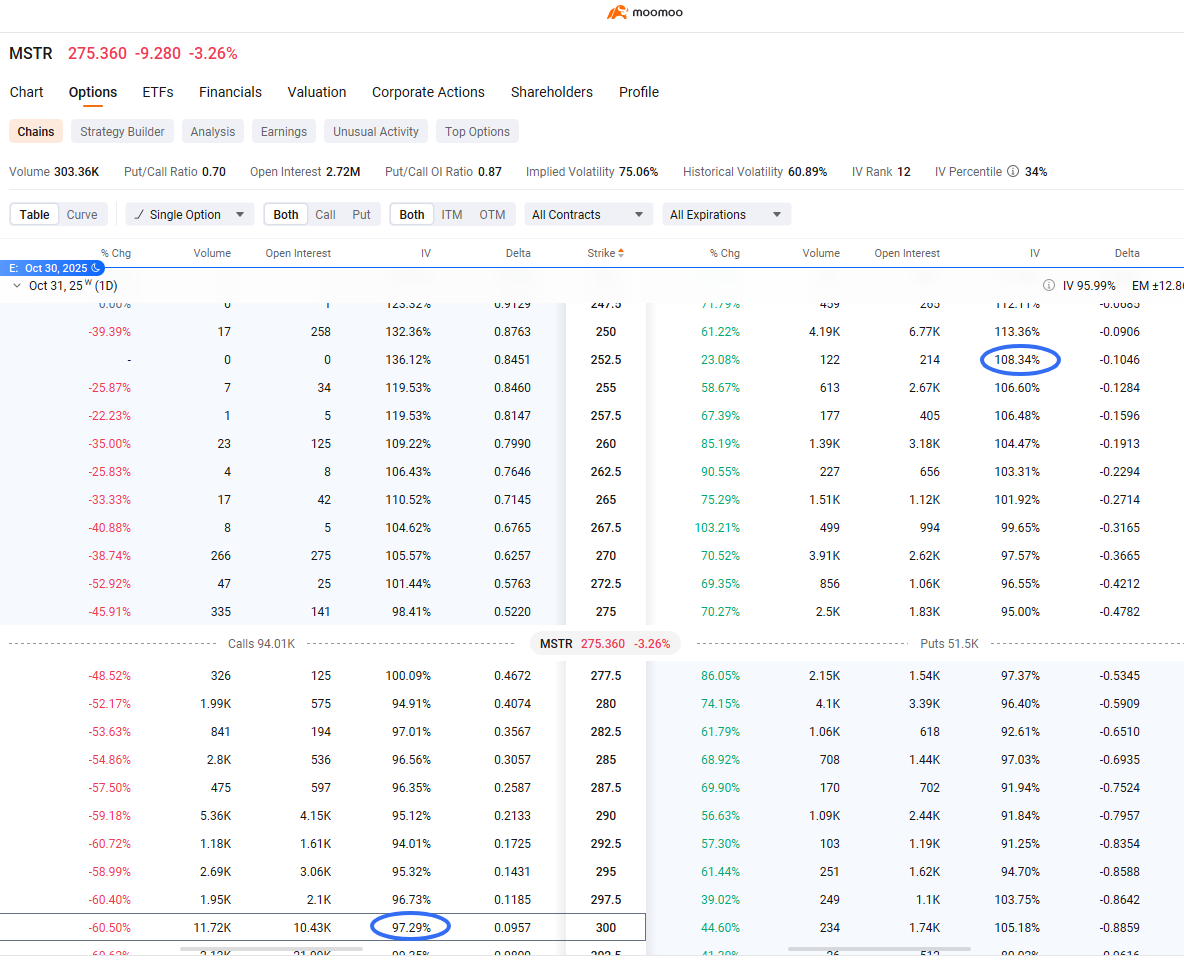The width and height of the screenshot is (1184, 961).
Task: Click call open interest 10.43K cell
Action: point(312,928)
